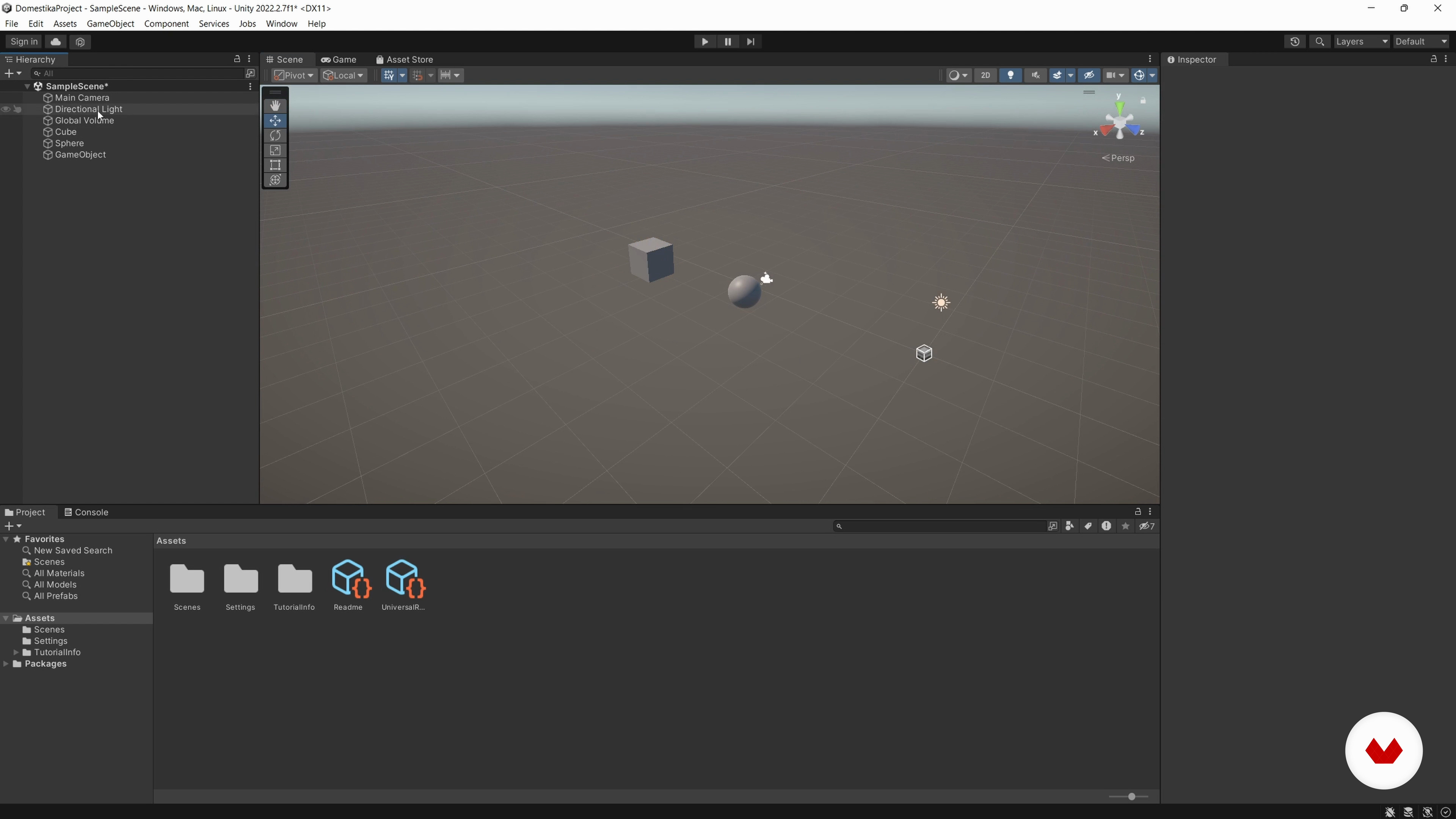1456x819 pixels.
Task: Toggle Inspector panel lock
Action: coord(1433,59)
